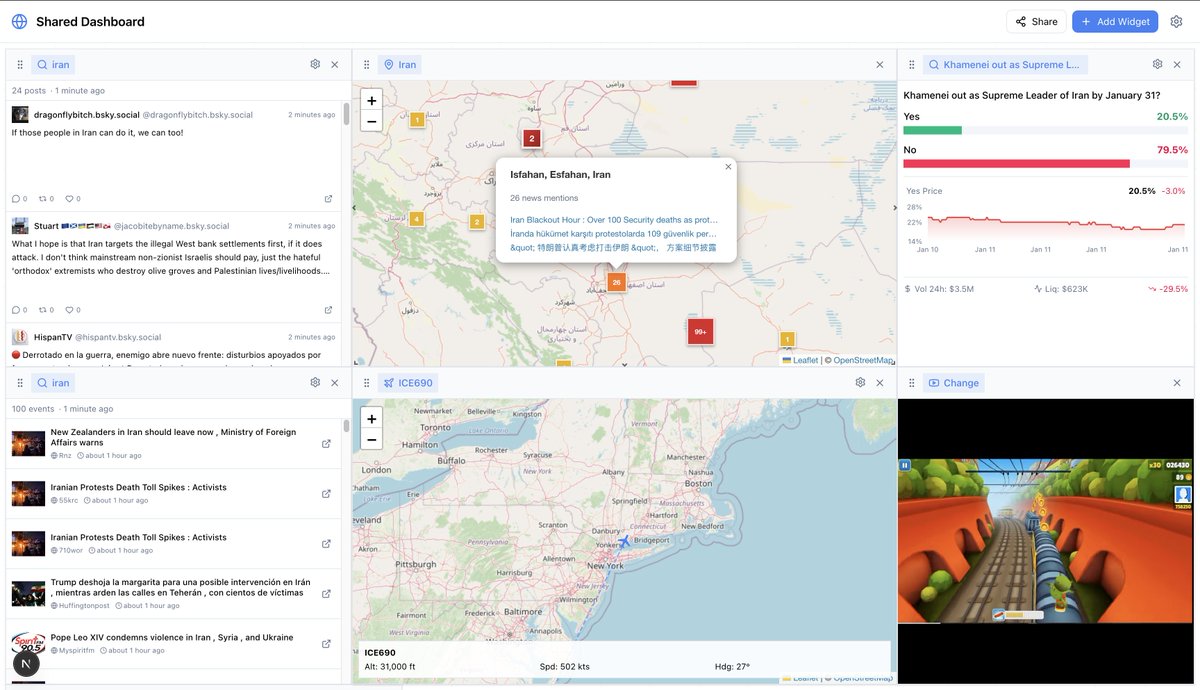Click the events widget scrollbar
This screenshot has height=690, width=1200.
[347, 427]
